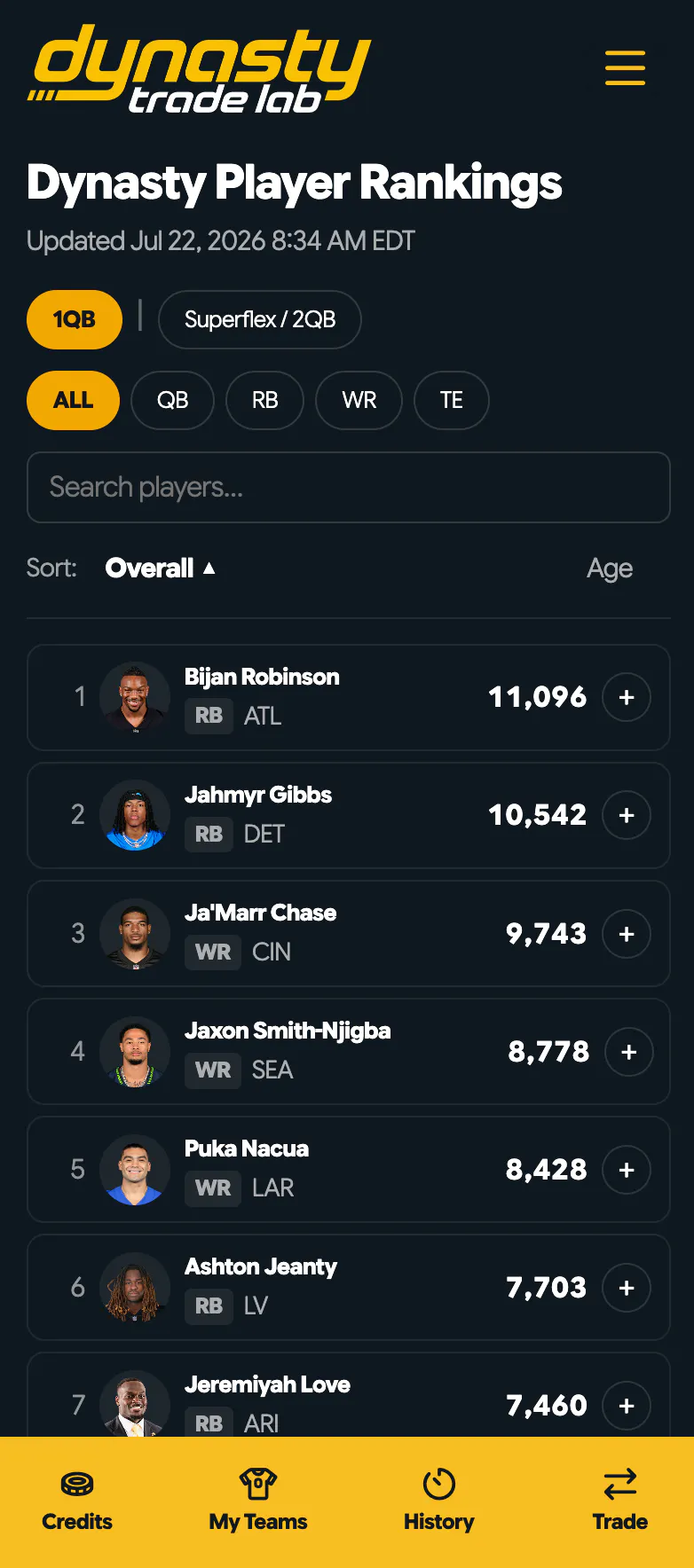Tap the Trade arrows icon
The image size is (694, 1568).
(619, 1483)
